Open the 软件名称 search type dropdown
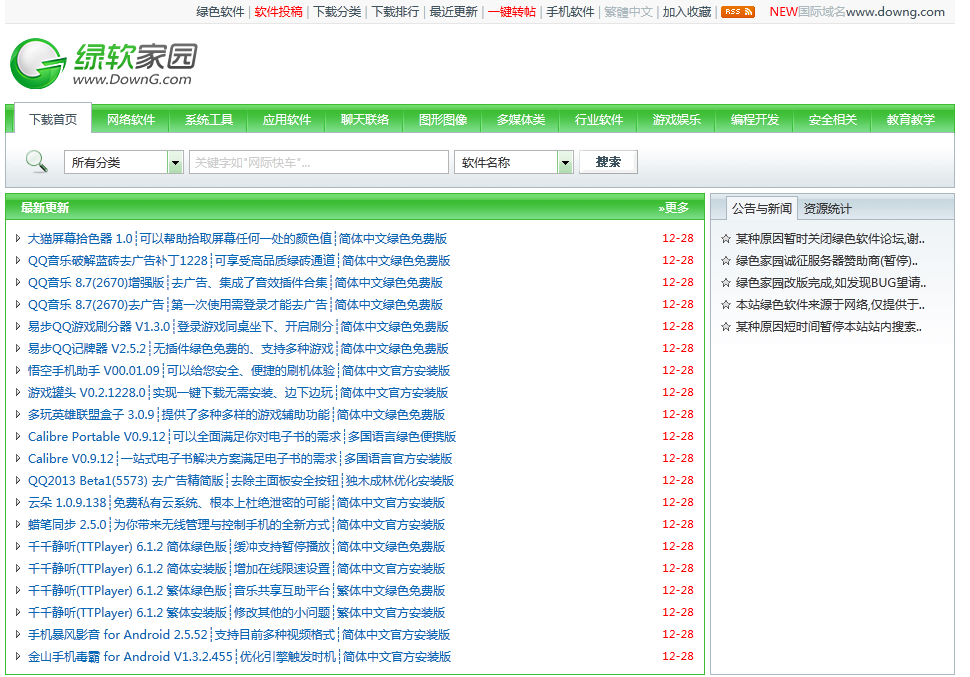The height and width of the screenshot is (677, 970). (513, 162)
